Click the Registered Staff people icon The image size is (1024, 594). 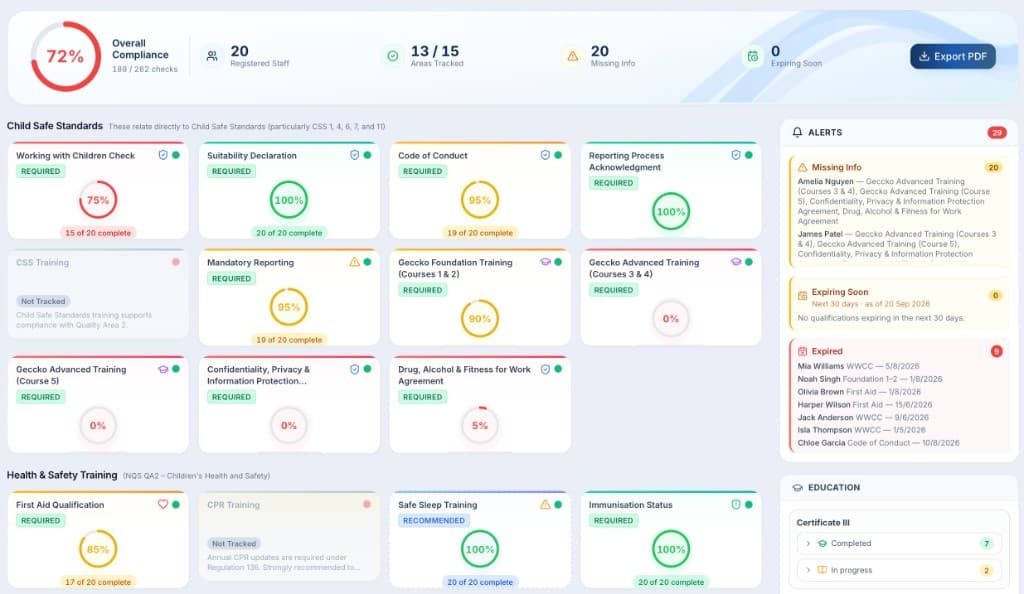(212, 56)
